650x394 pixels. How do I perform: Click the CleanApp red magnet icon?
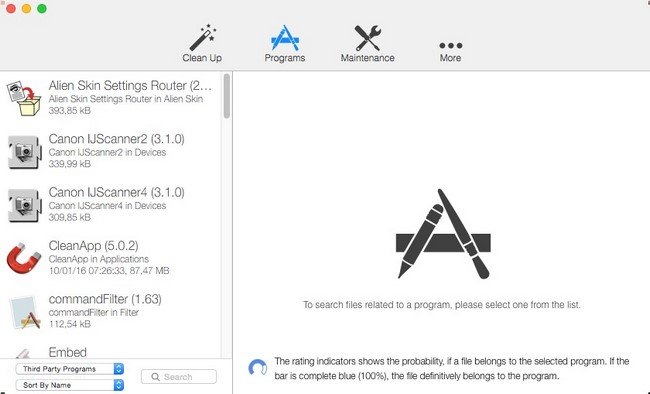tap(24, 258)
